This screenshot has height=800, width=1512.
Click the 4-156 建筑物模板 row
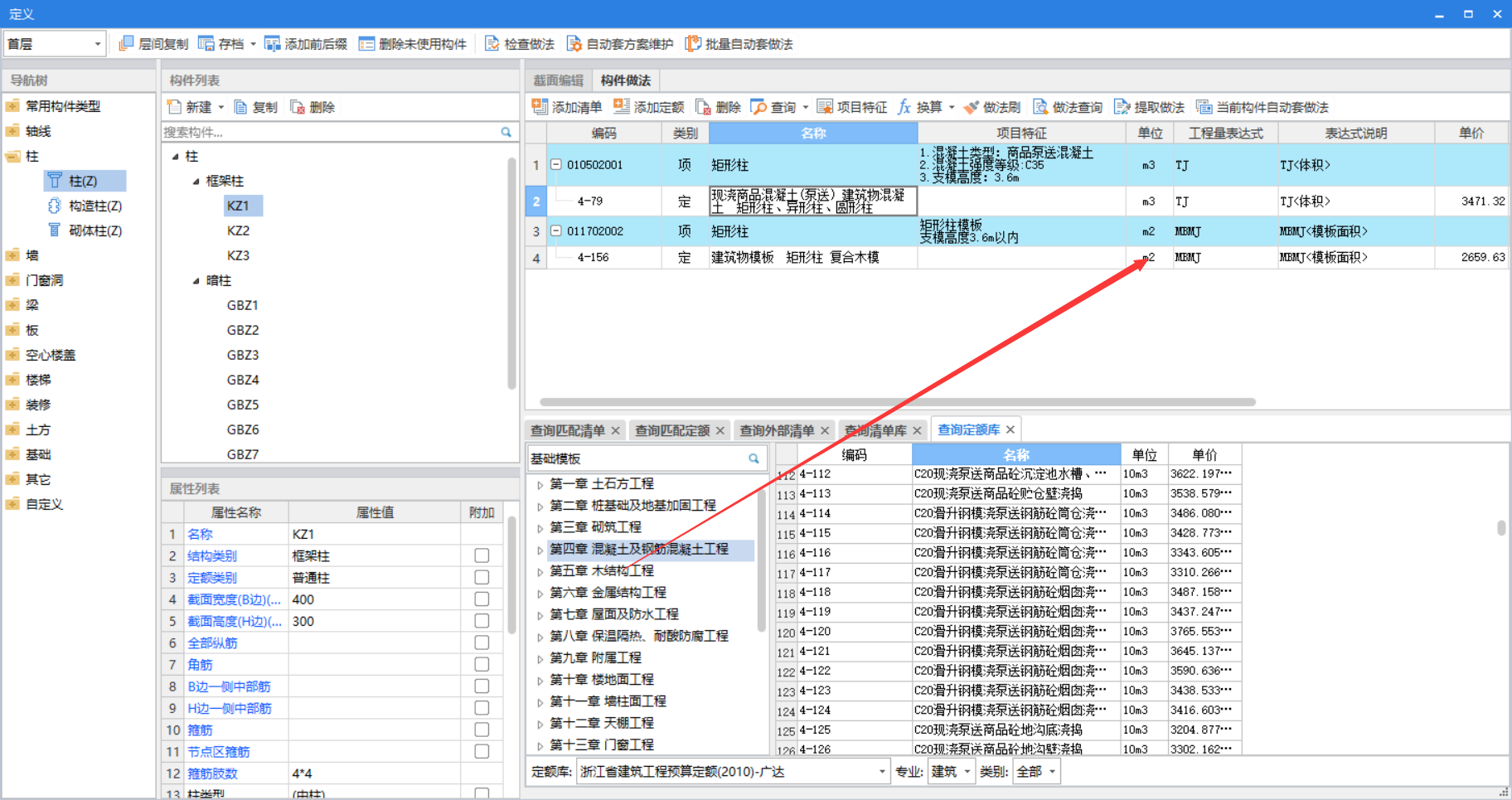click(x=1016, y=257)
